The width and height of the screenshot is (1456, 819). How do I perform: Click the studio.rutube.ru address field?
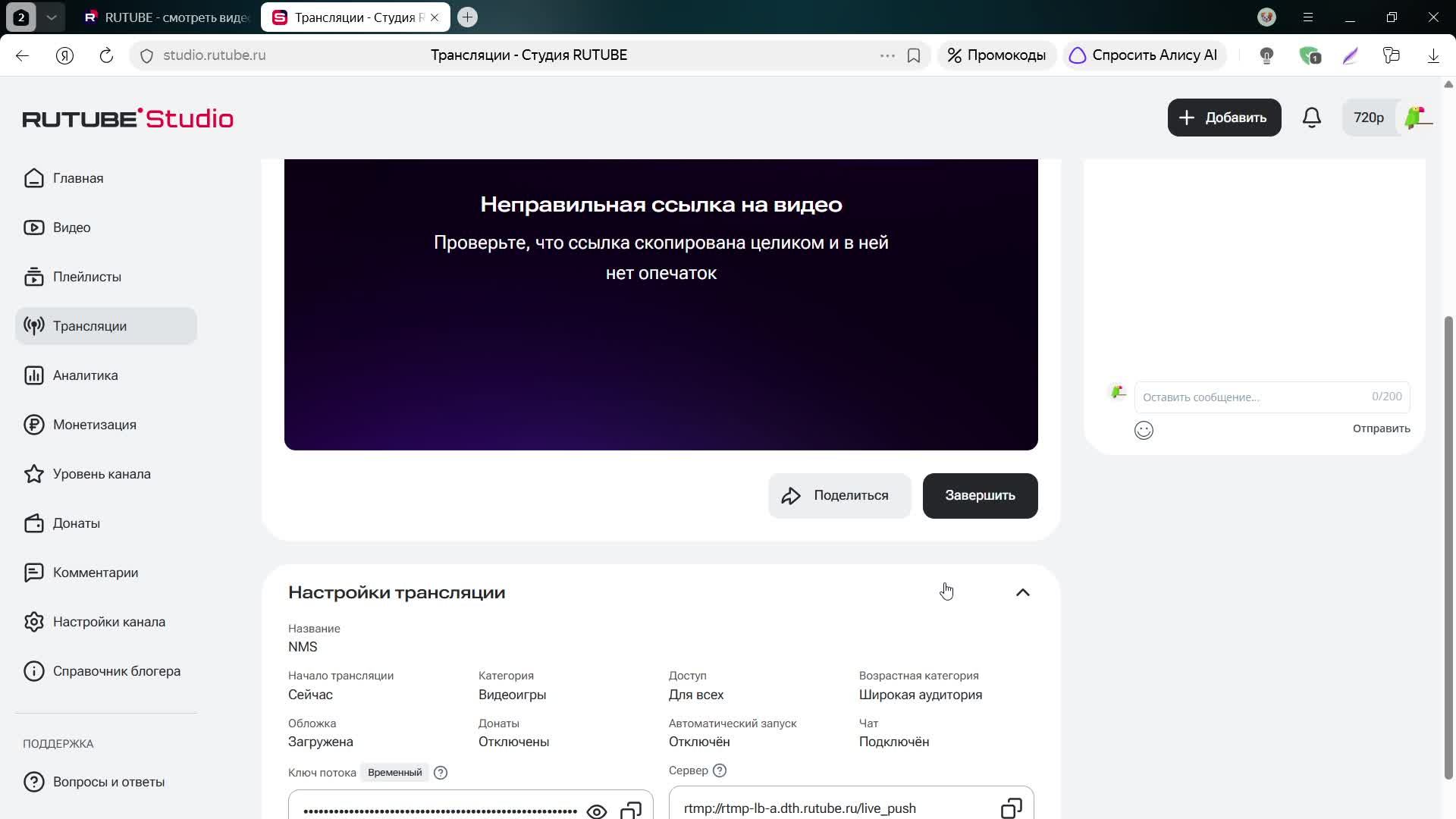[214, 55]
